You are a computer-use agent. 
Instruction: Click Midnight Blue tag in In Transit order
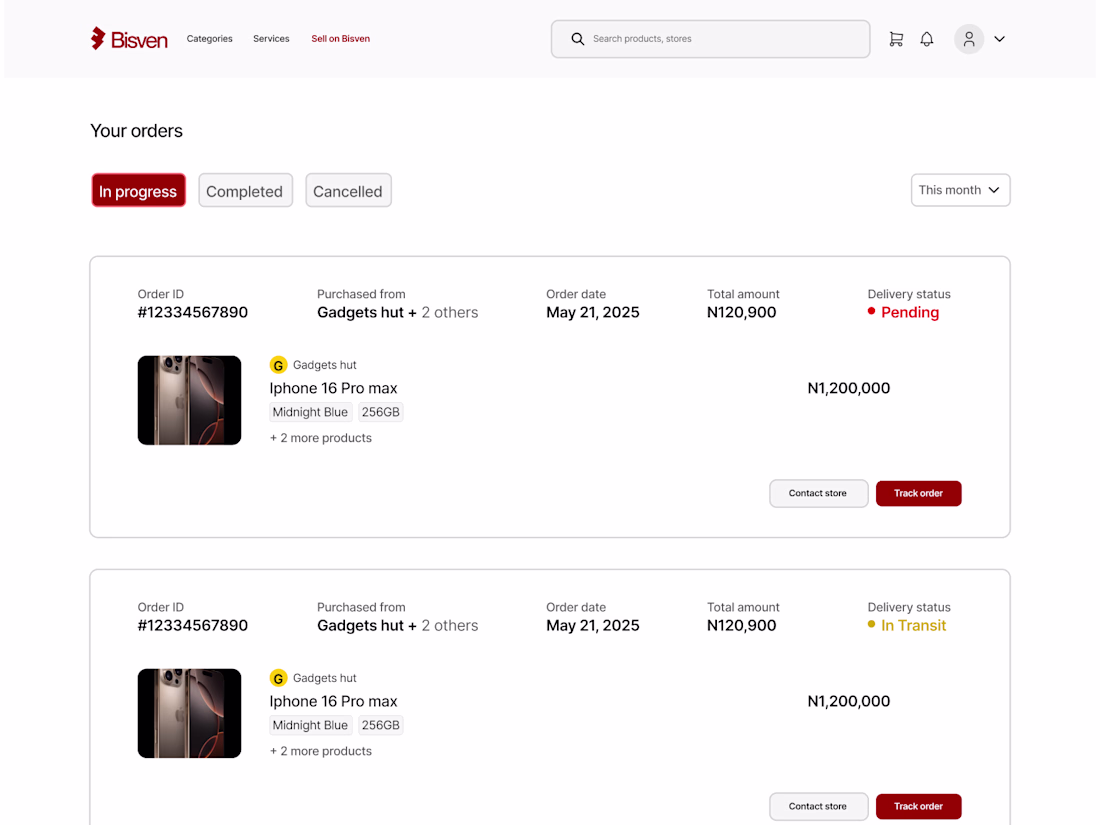click(x=310, y=725)
